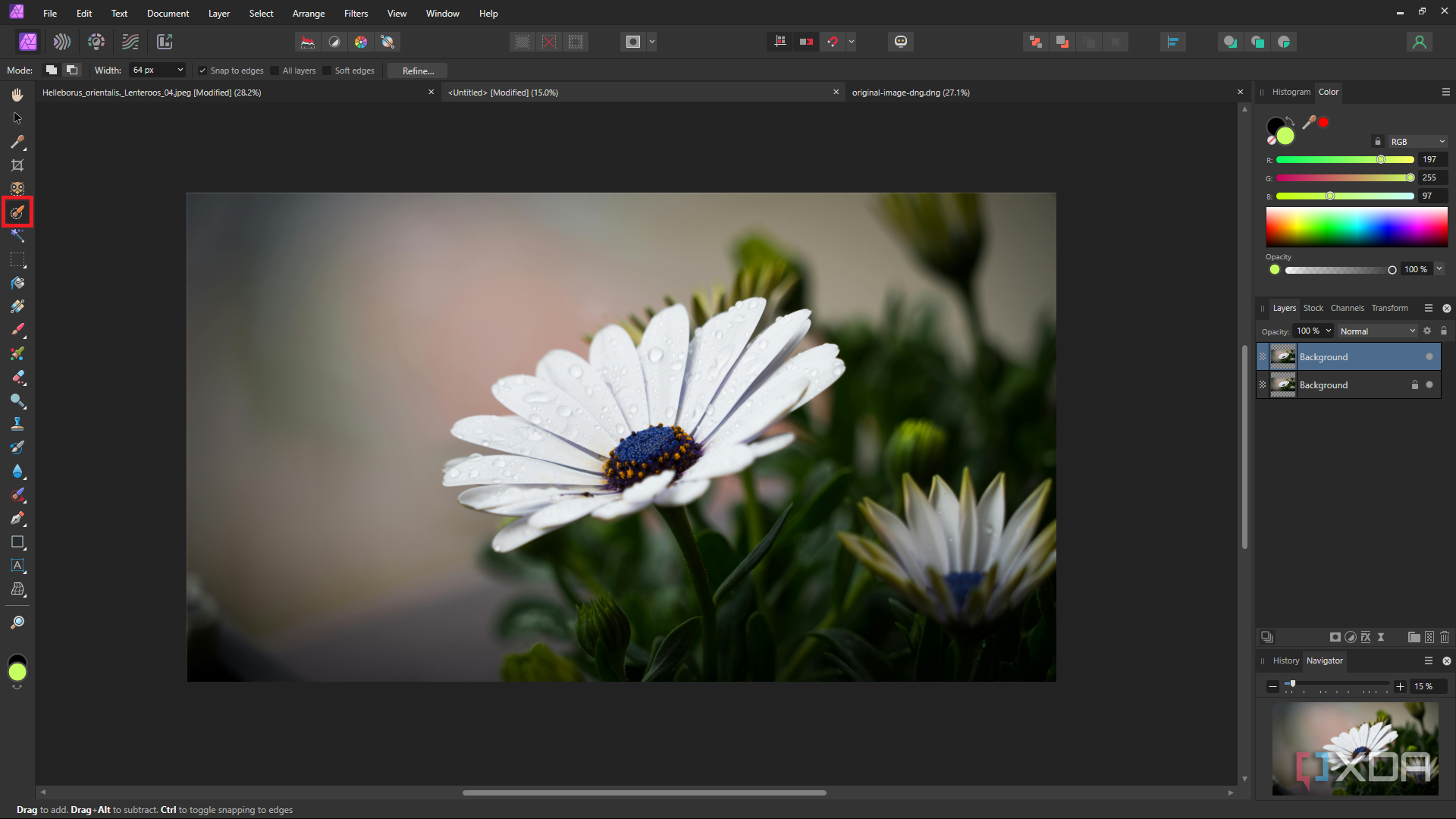Viewport: 1456px width, 819px height.
Task: Select the Crop tool
Action: point(17,165)
